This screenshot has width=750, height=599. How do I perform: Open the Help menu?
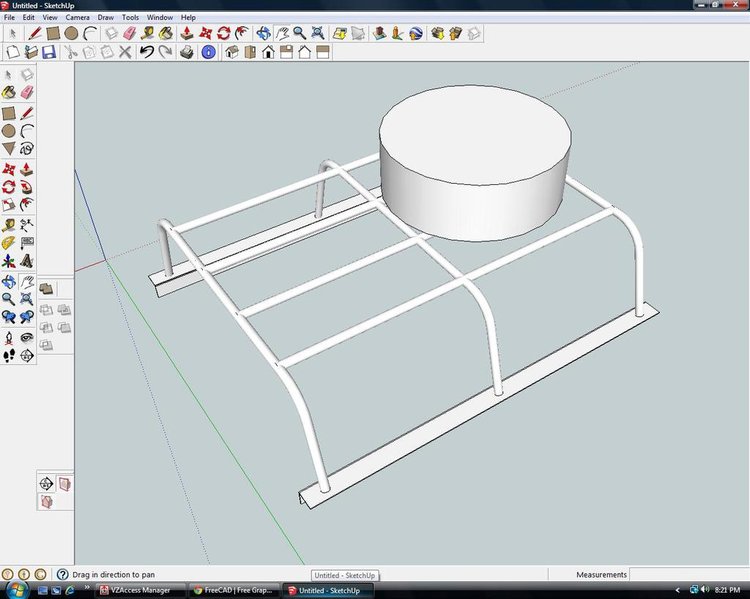188,17
